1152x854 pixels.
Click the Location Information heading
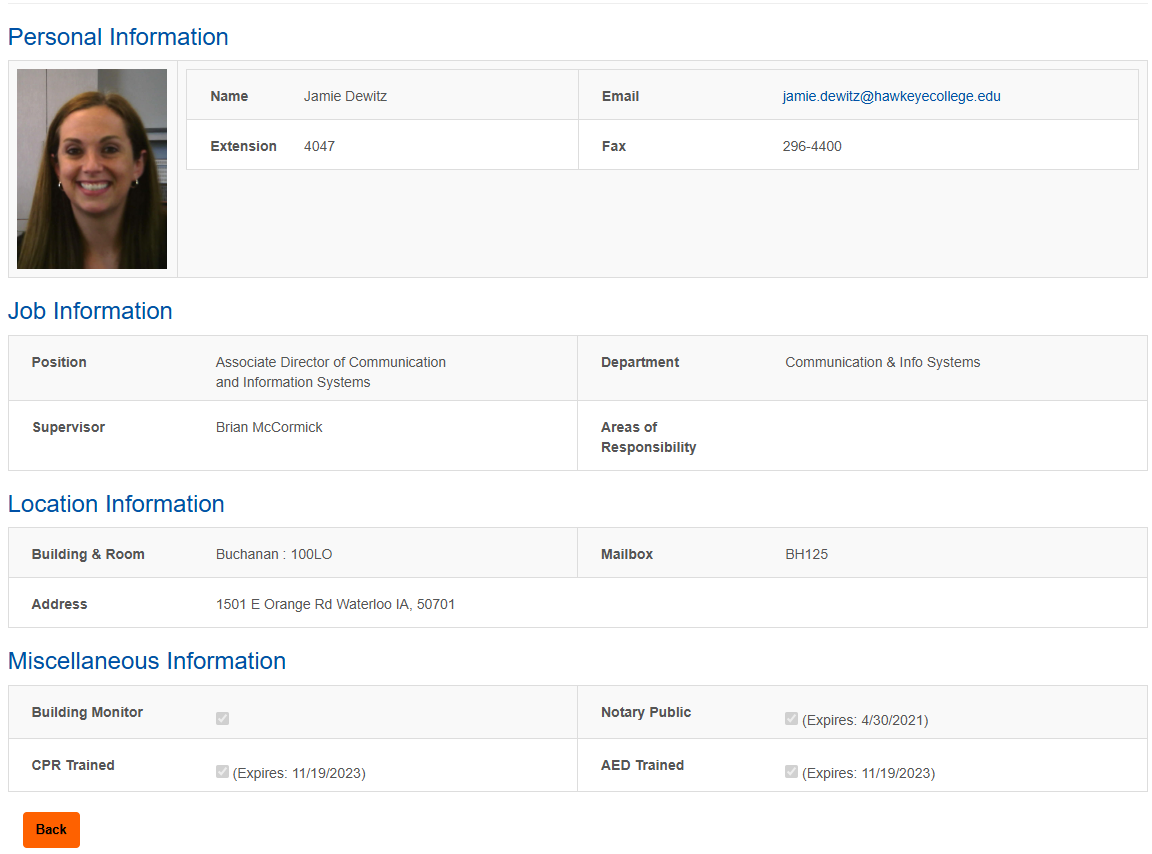pyautogui.click(x=116, y=504)
